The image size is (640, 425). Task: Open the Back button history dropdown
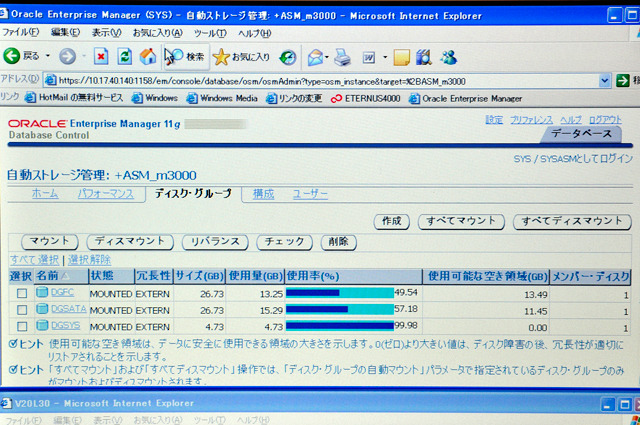coord(48,56)
